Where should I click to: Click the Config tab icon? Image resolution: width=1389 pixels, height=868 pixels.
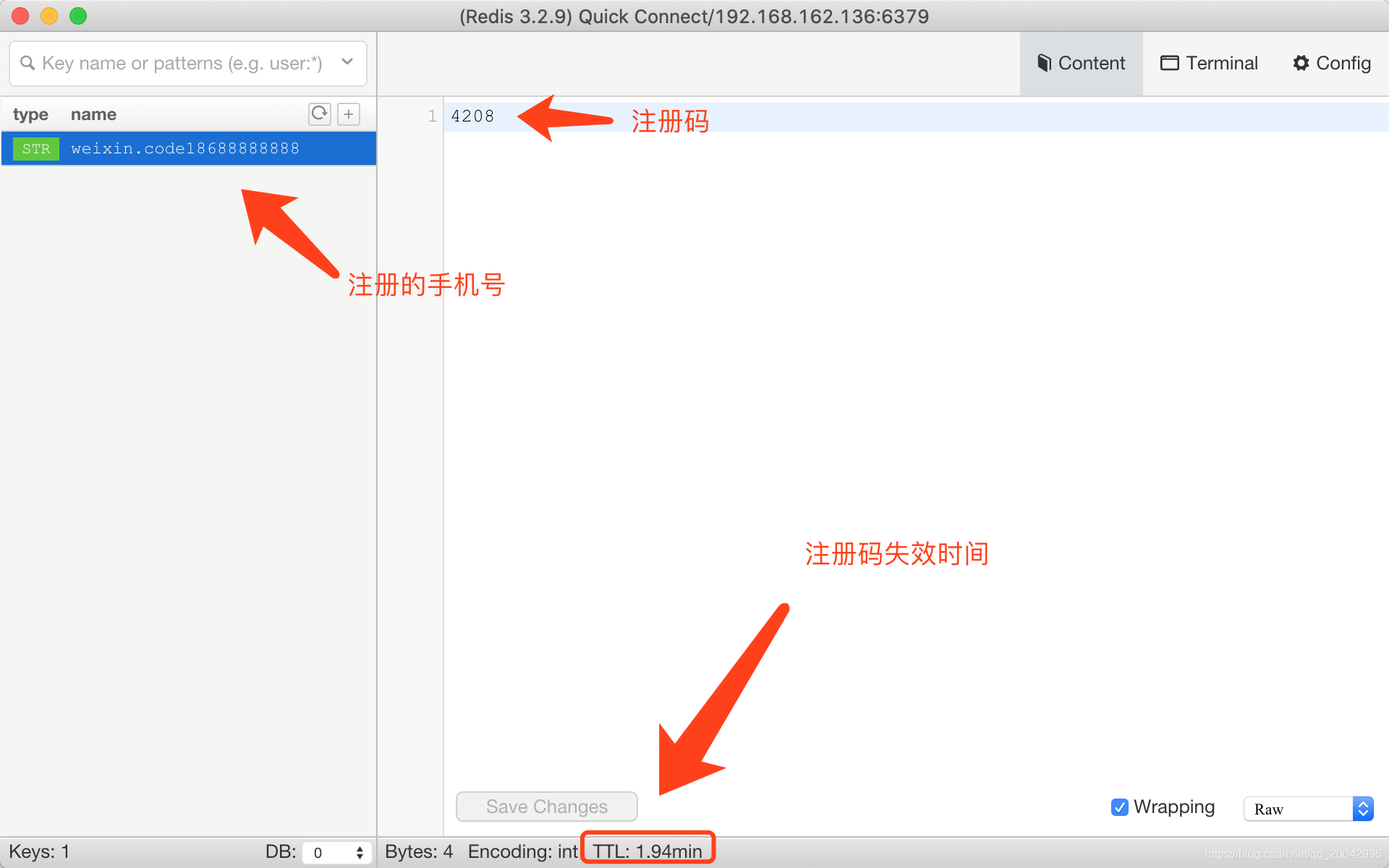pyautogui.click(x=1299, y=62)
